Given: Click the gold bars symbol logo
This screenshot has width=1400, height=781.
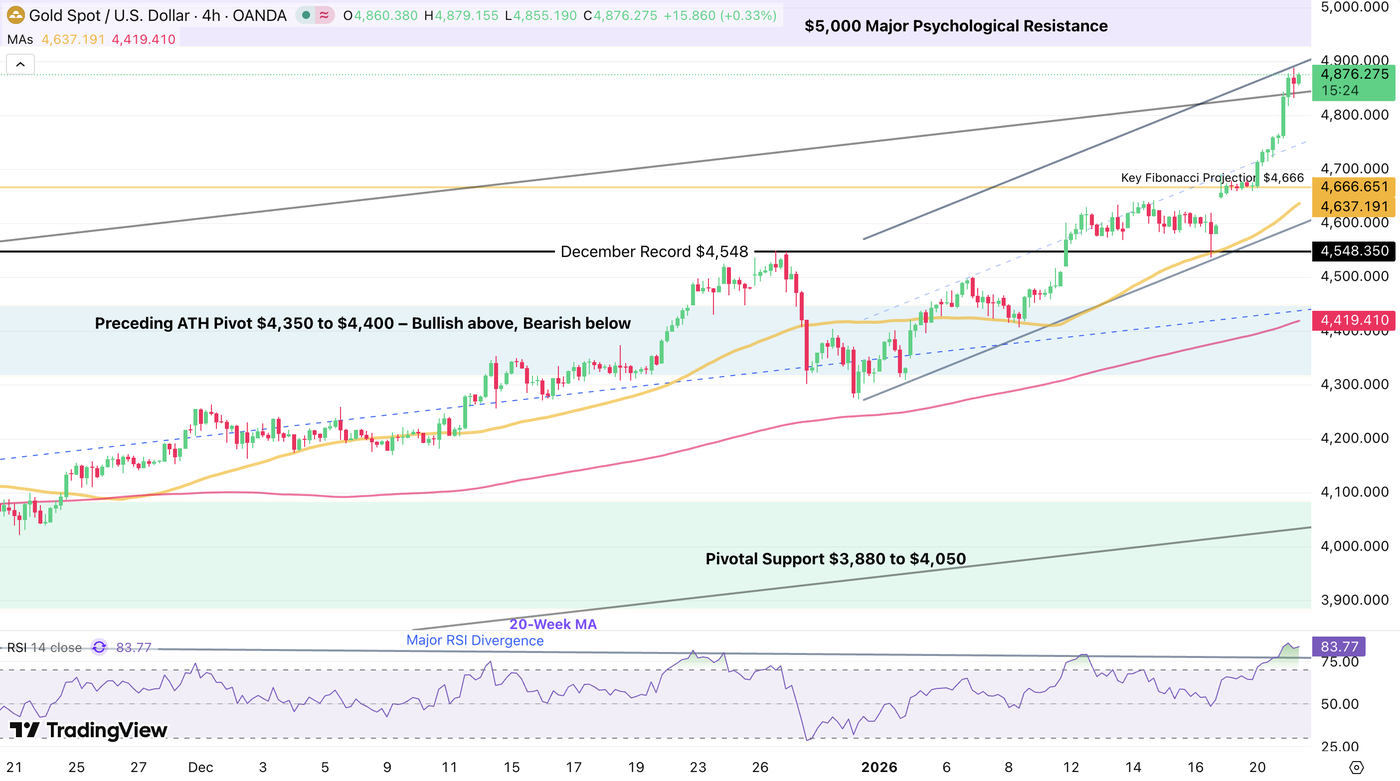Looking at the screenshot, I should (15, 15).
